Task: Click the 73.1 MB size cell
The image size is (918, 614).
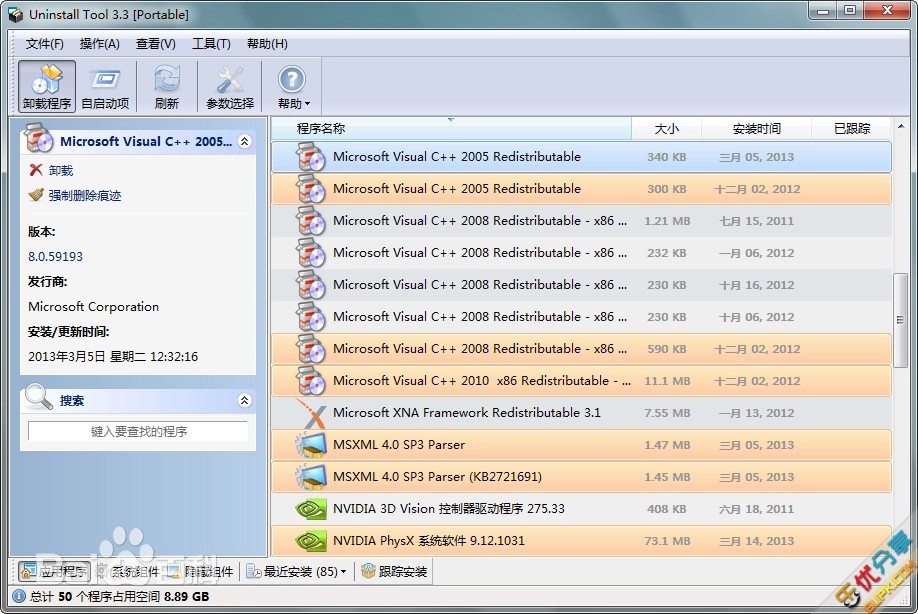Action: click(667, 541)
